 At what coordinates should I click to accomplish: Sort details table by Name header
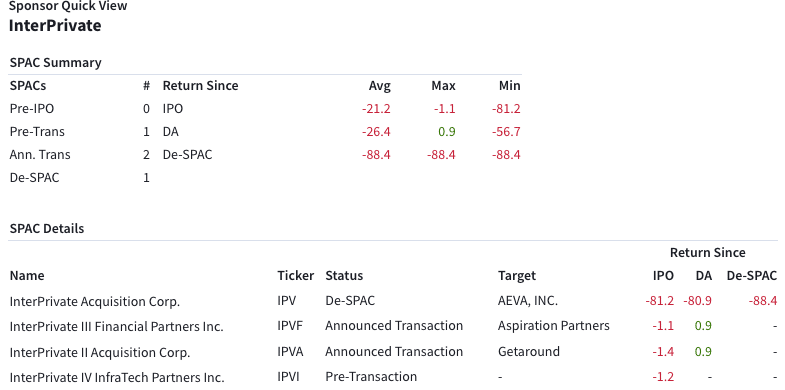pos(27,275)
